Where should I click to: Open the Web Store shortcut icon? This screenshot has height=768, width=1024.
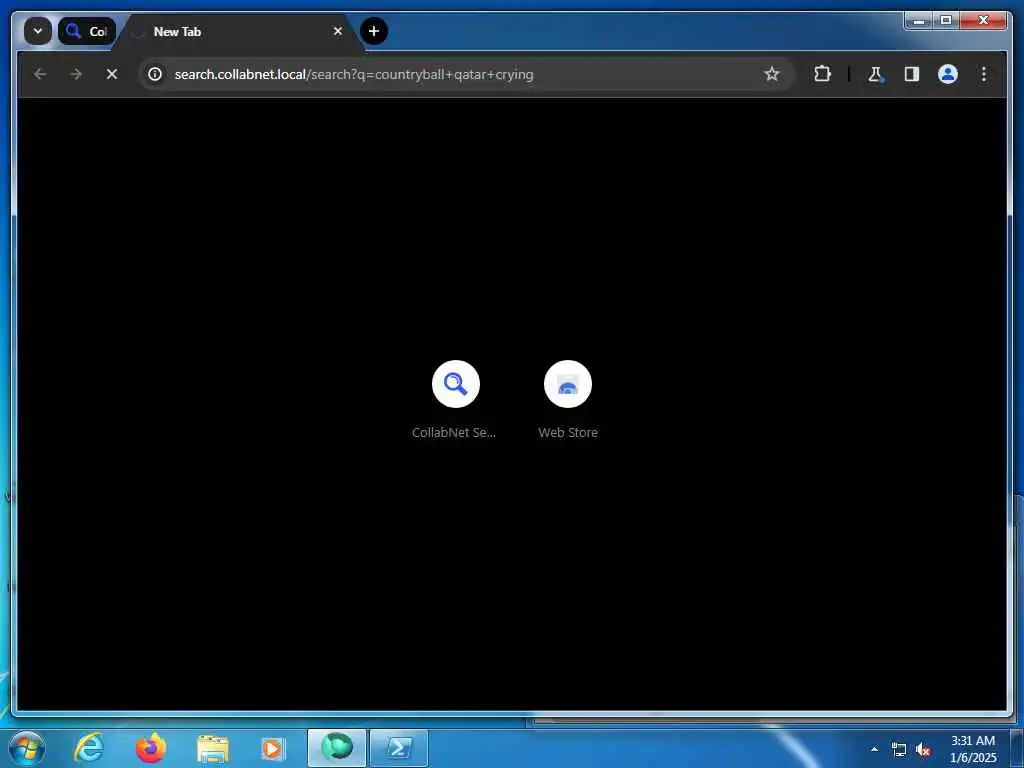pyautogui.click(x=568, y=384)
